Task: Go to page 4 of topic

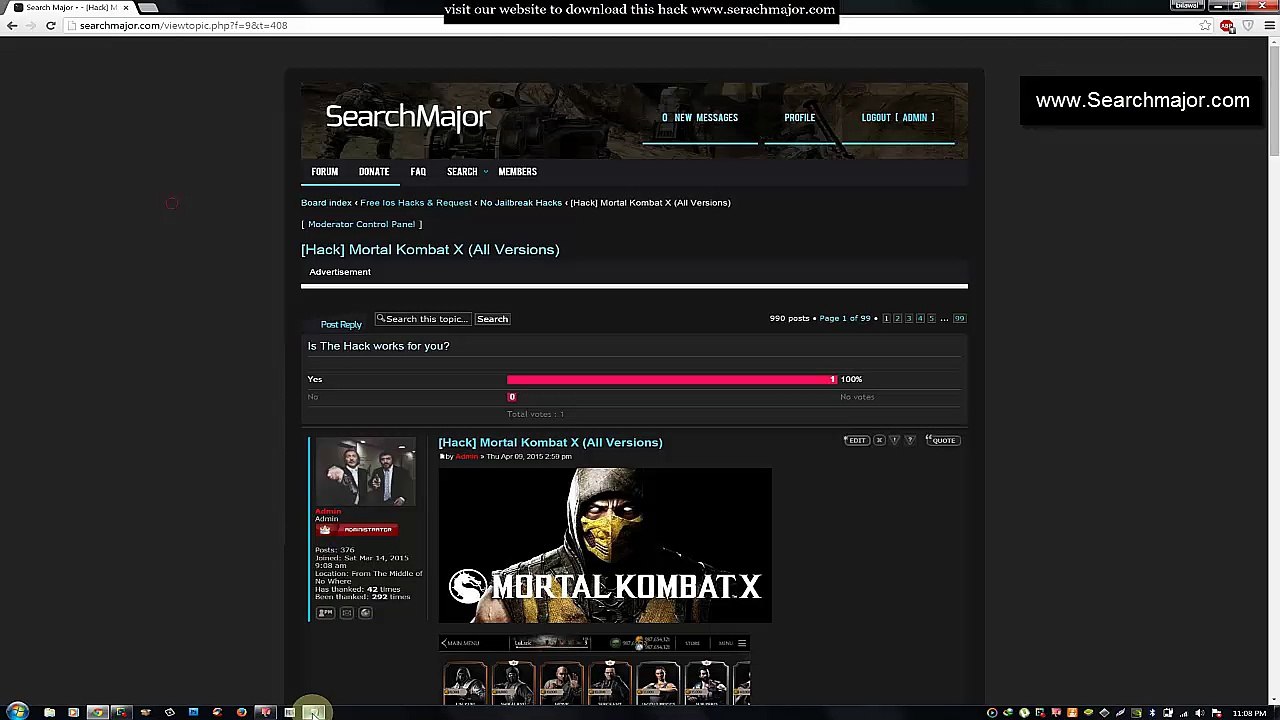Action: [x=920, y=319]
